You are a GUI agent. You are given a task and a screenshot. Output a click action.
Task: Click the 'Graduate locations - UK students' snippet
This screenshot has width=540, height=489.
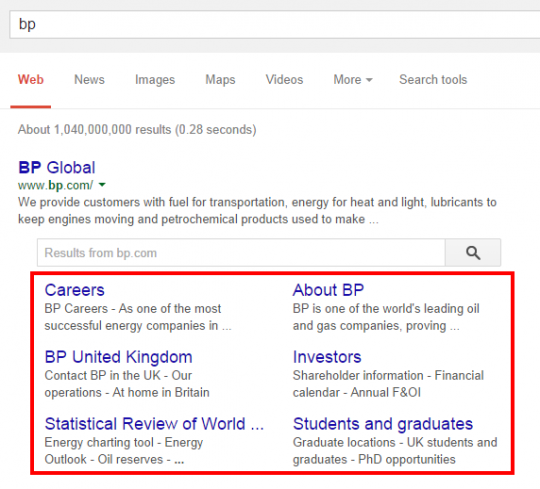click(x=395, y=451)
